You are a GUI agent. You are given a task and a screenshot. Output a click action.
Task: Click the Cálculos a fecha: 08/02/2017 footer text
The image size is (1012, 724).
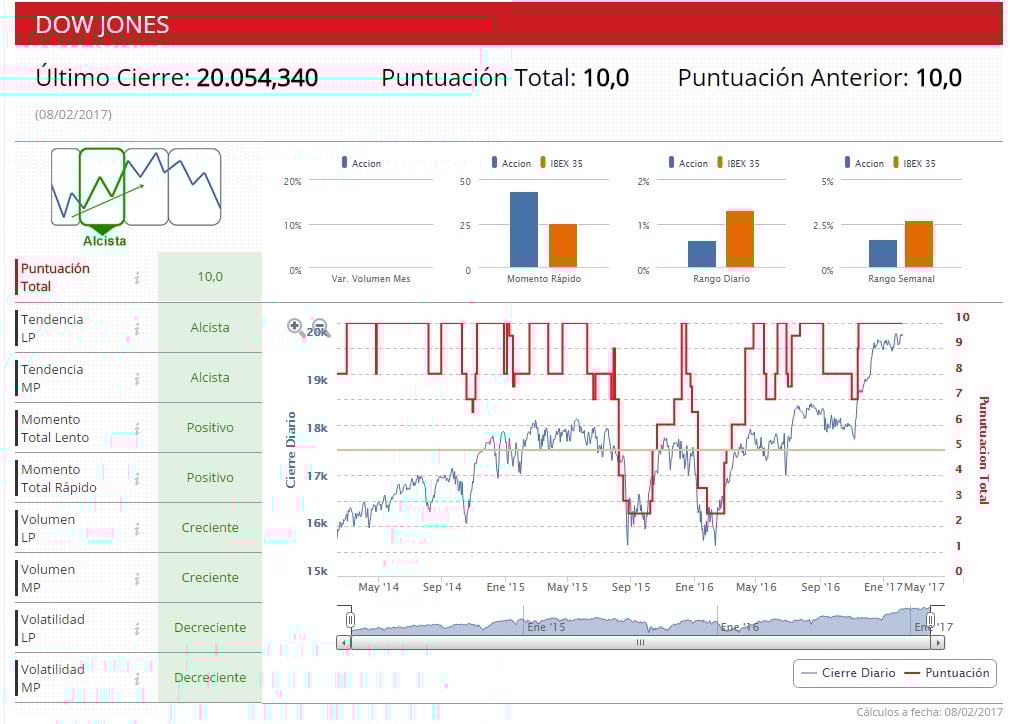coord(929,712)
